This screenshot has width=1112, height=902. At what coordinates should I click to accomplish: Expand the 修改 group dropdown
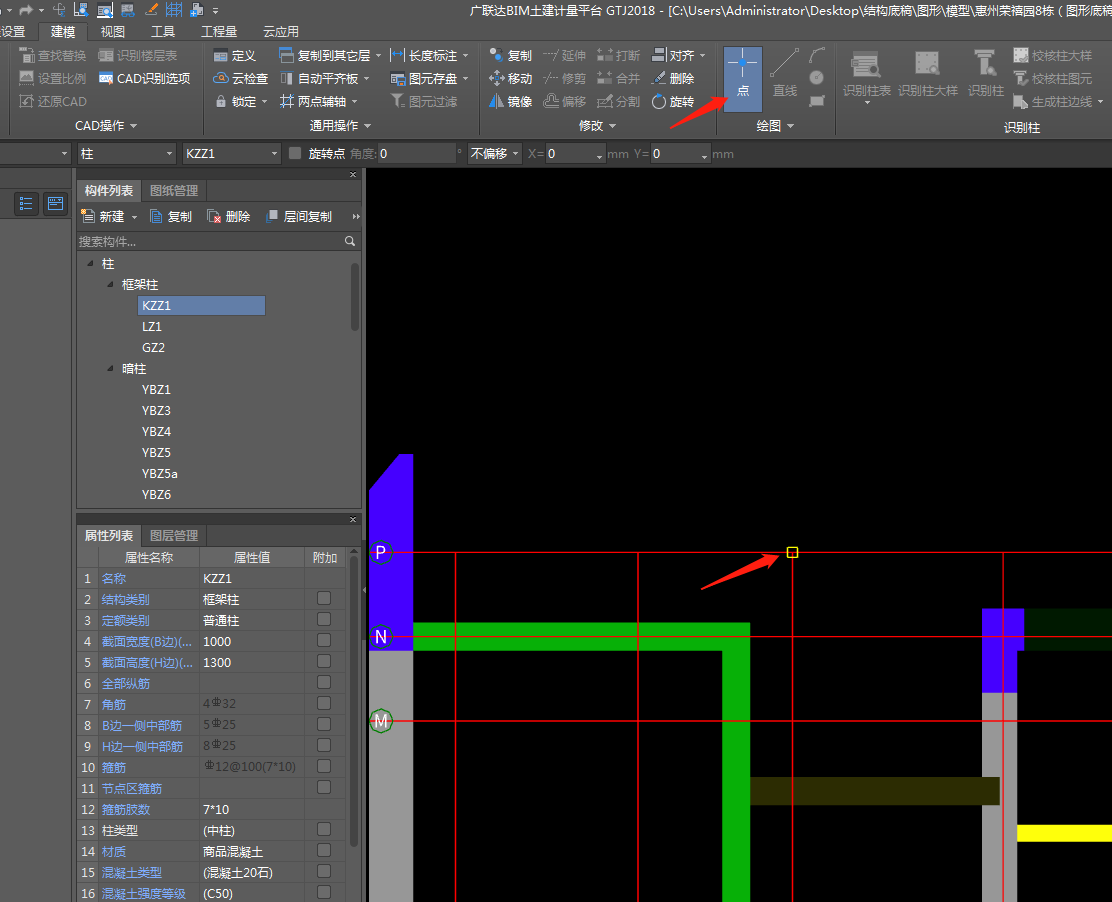pyautogui.click(x=613, y=126)
